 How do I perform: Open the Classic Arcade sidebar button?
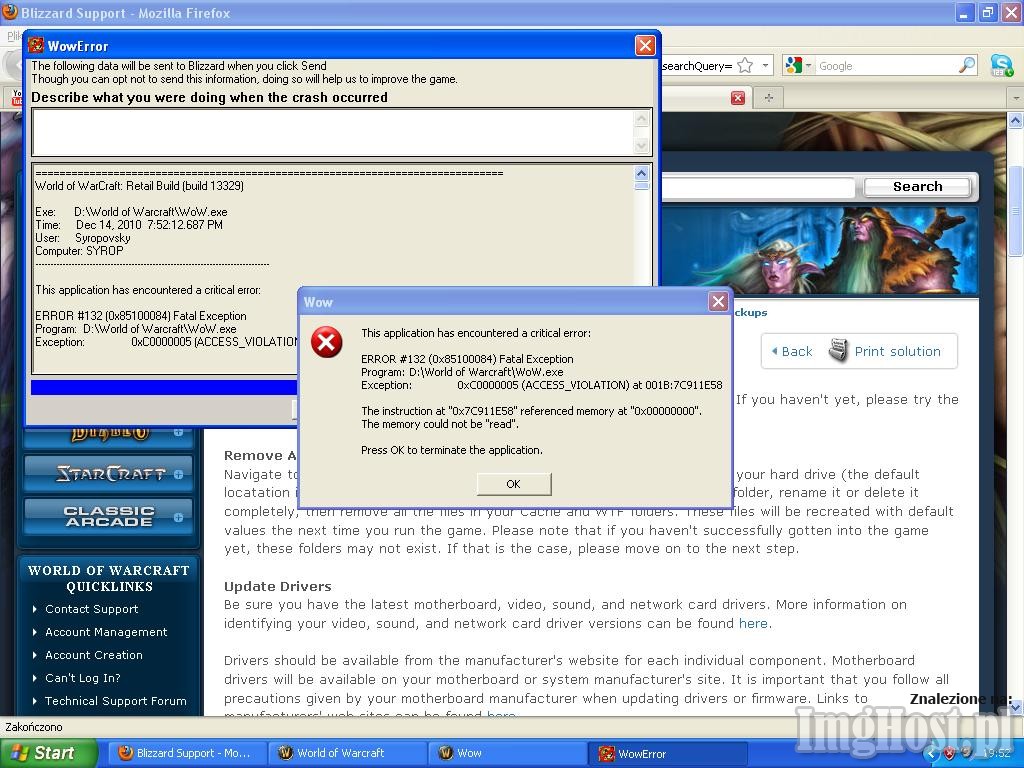108,517
